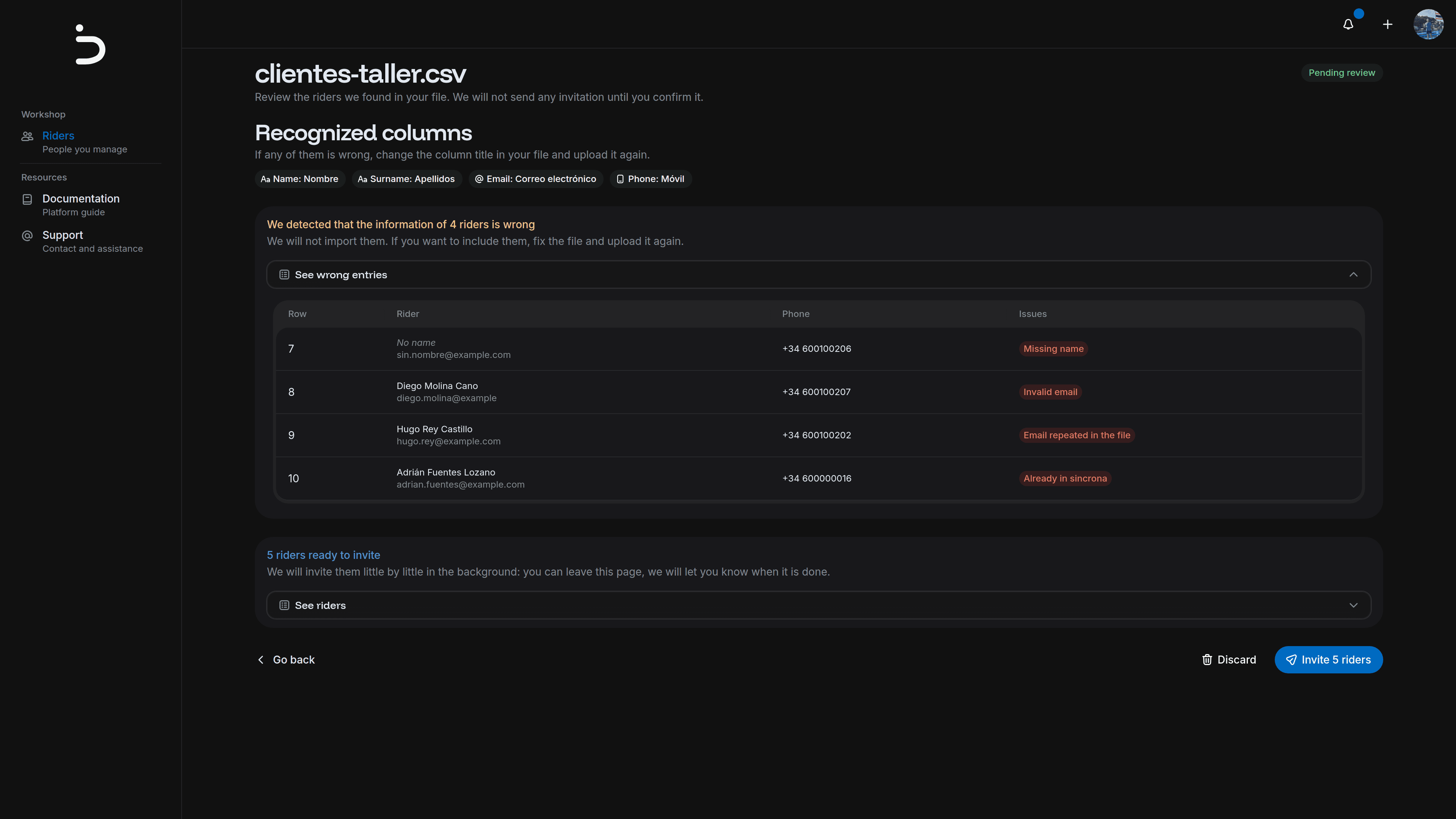Open Riders in the sidebar
The height and width of the screenshot is (819, 1456).
pyautogui.click(x=91, y=142)
